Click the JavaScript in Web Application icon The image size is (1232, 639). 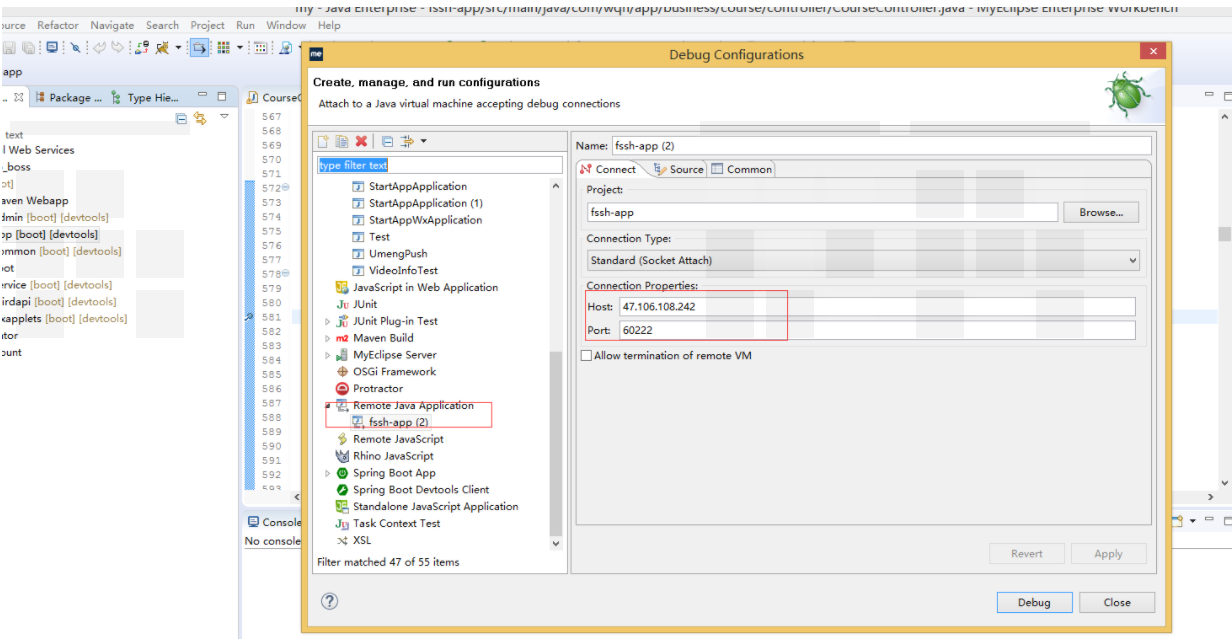coord(342,287)
